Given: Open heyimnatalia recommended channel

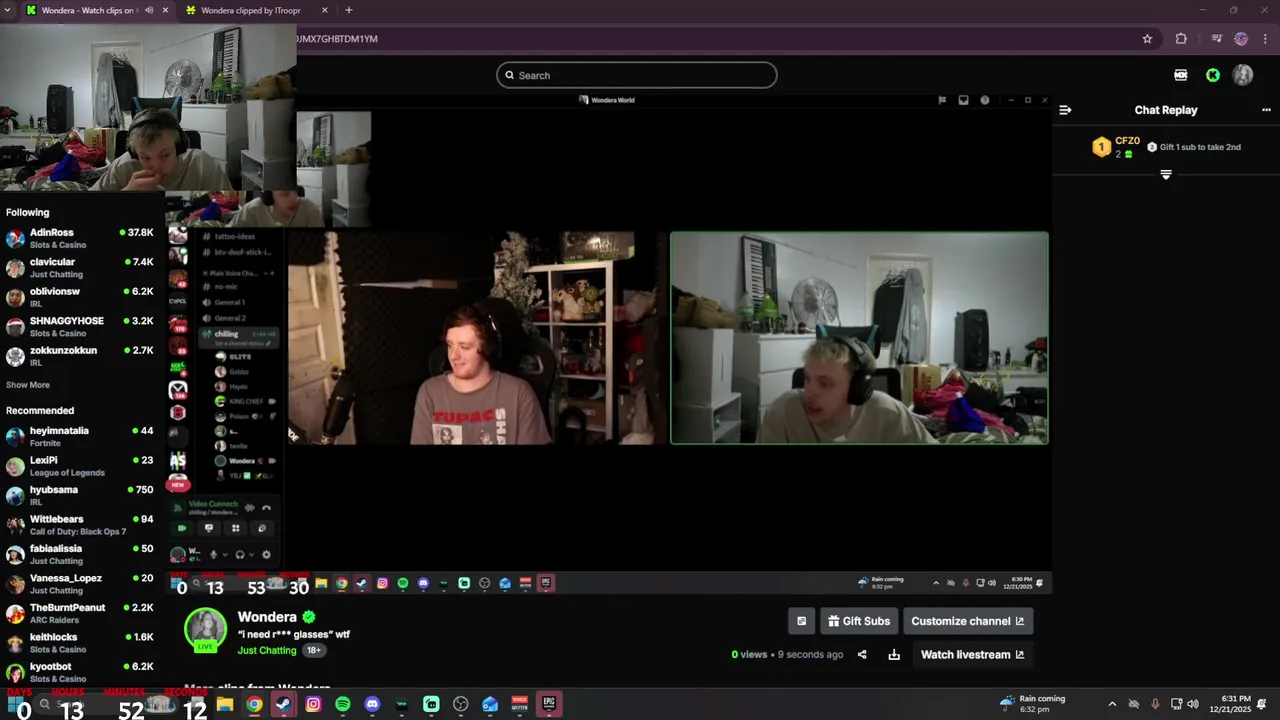Looking at the screenshot, I should tap(80, 437).
